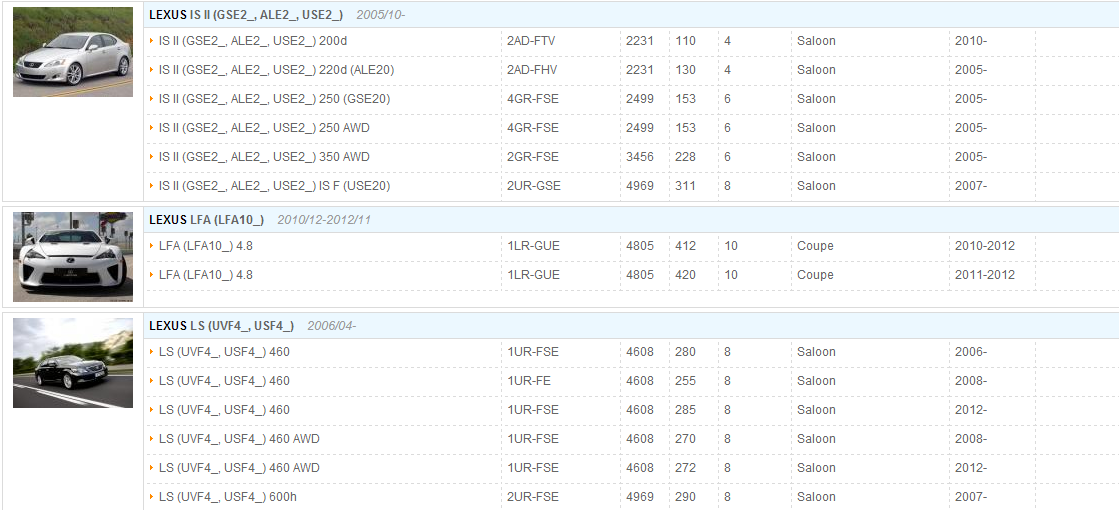Select the IS II 220d (ALE20) model link
This screenshot has height=510, width=1119.
tap(276, 70)
